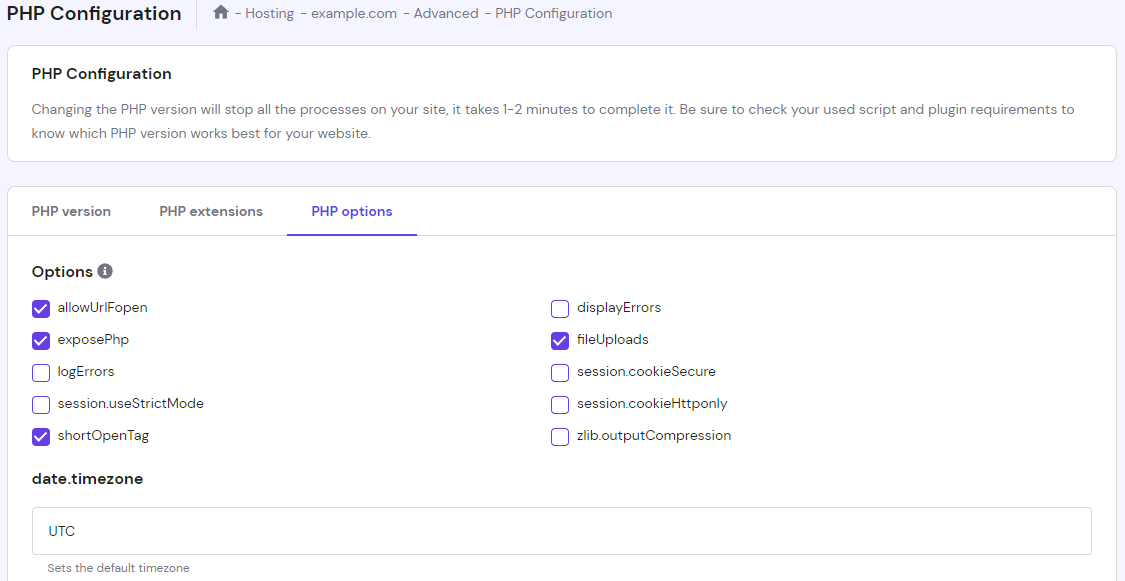Navigate to Advanced via breadcrumb
The image size is (1125, 581).
(x=446, y=13)
